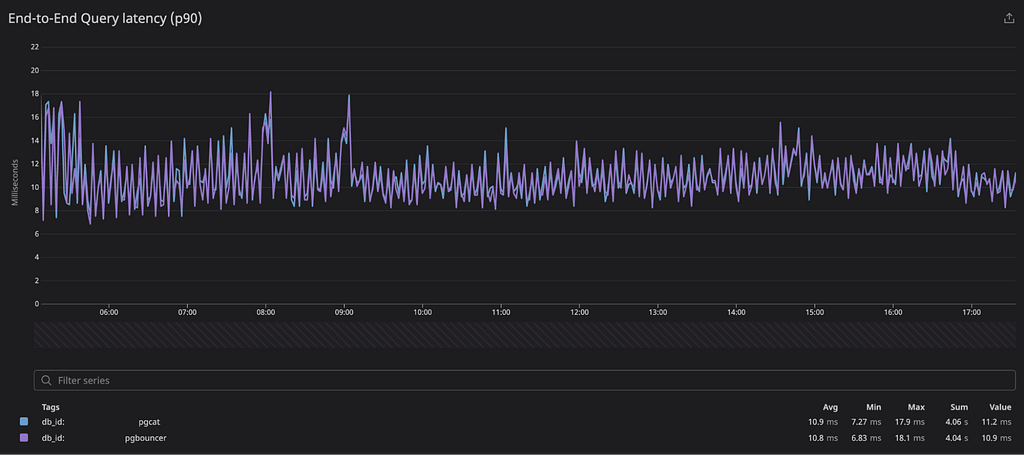Screen dimensions: 1024x455
Task: Select the pgcat legend row label
Action: pos(150,422)
